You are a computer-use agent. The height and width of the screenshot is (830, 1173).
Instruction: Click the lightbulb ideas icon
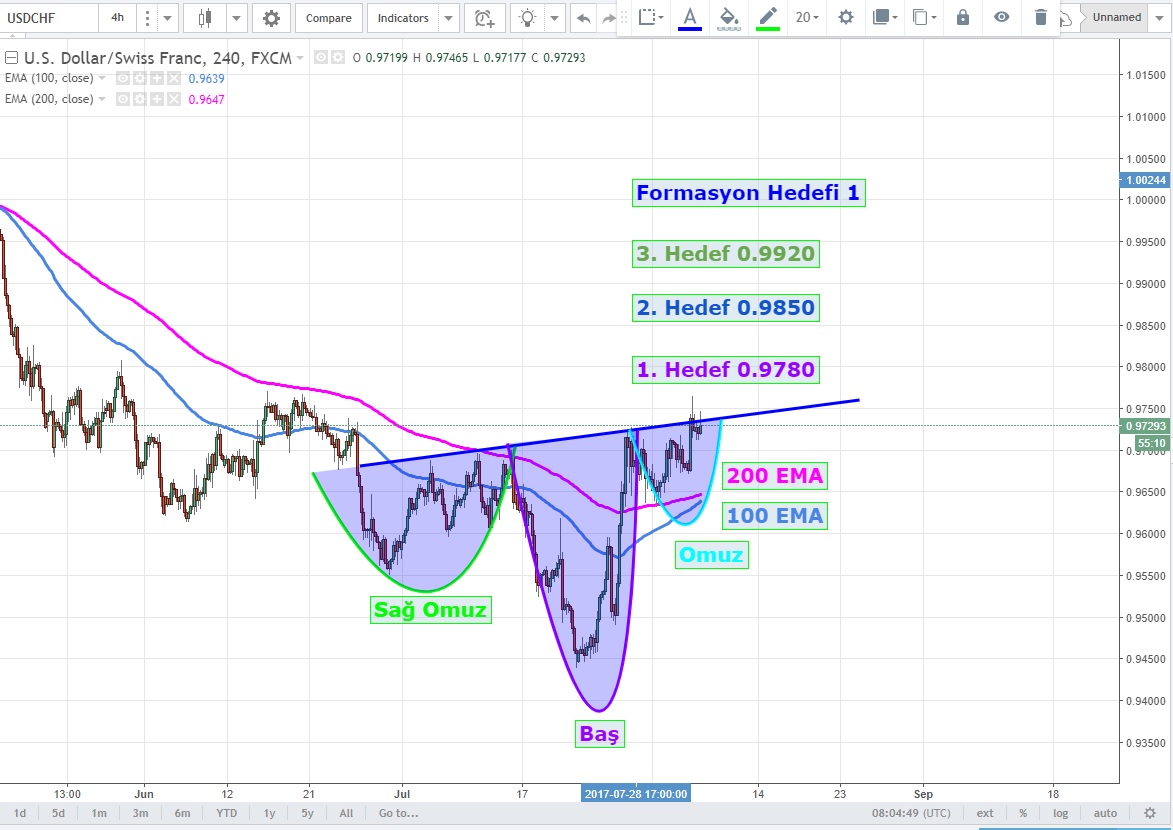[527, 18]
